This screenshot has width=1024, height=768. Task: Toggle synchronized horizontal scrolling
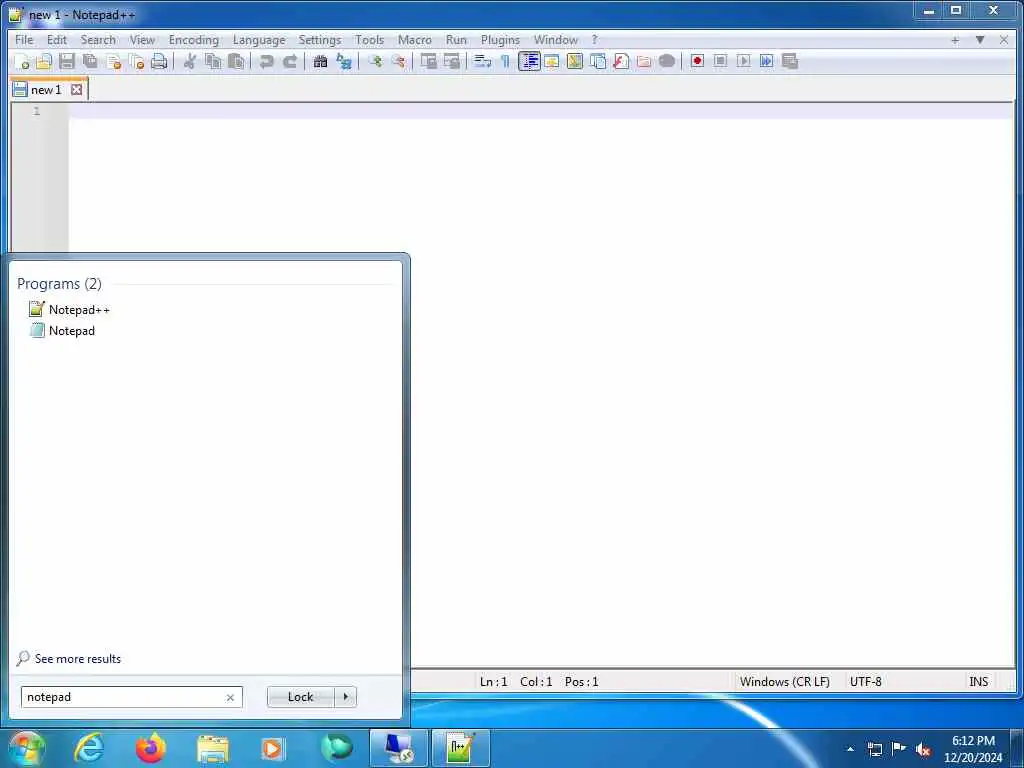coord(452,61)
